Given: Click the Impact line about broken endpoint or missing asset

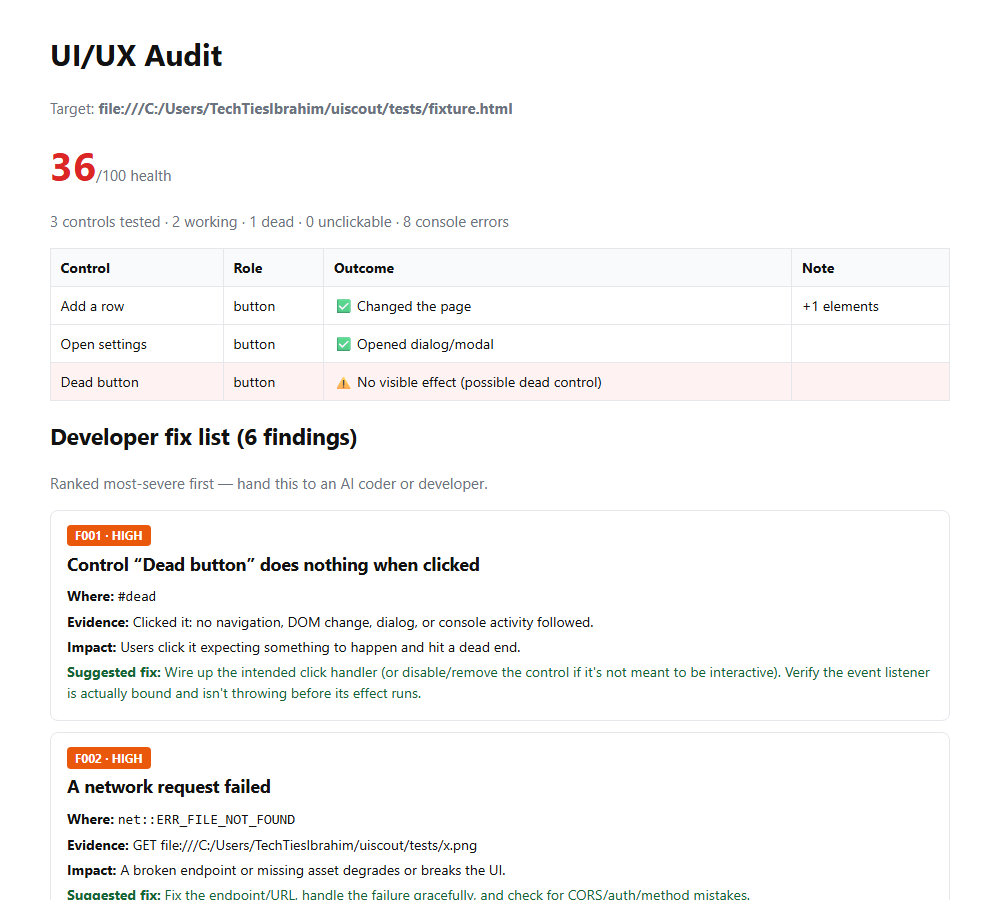Looking at the screenshot, I should 286,871.
